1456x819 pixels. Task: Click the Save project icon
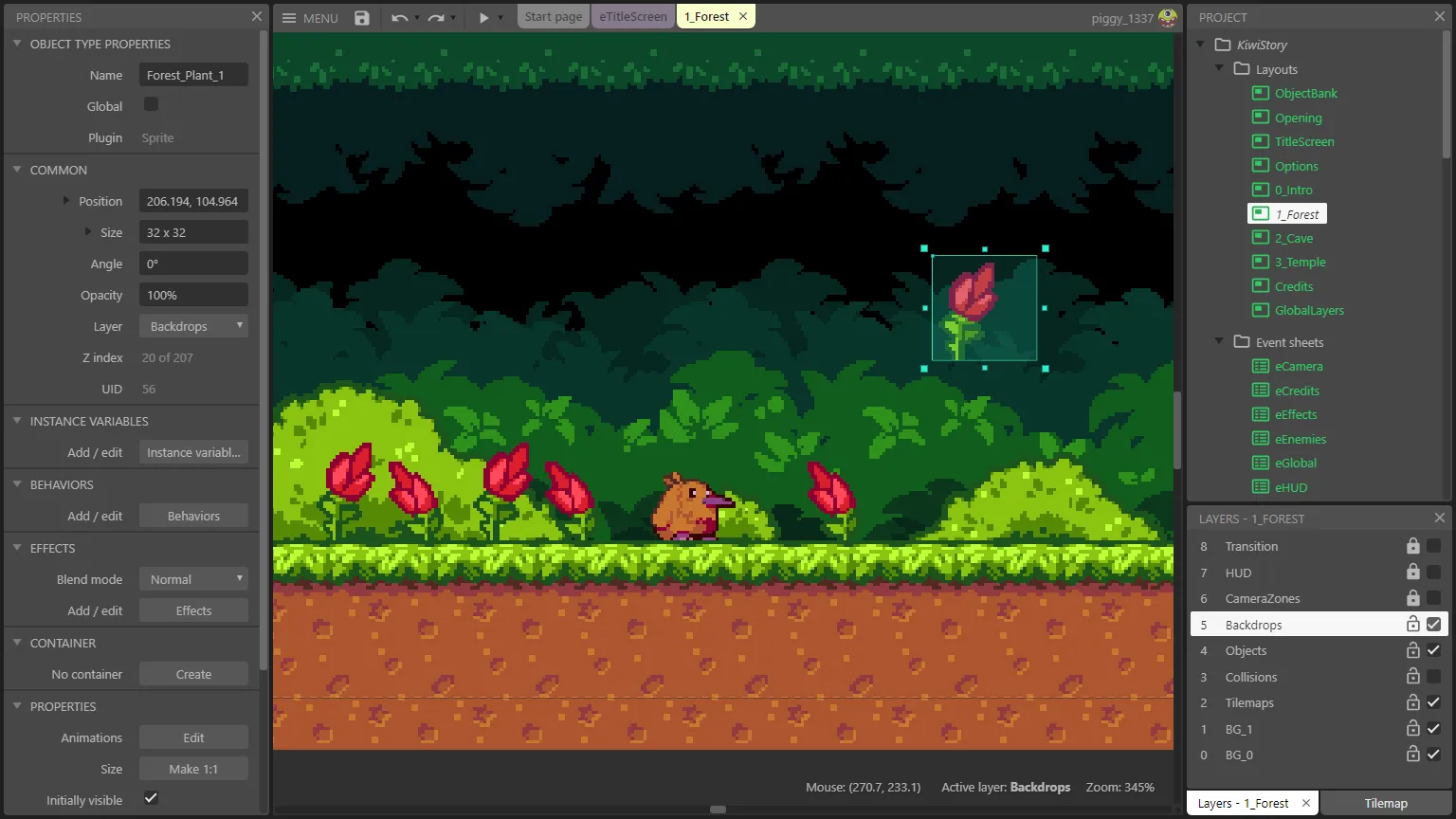tap(362, 18)
